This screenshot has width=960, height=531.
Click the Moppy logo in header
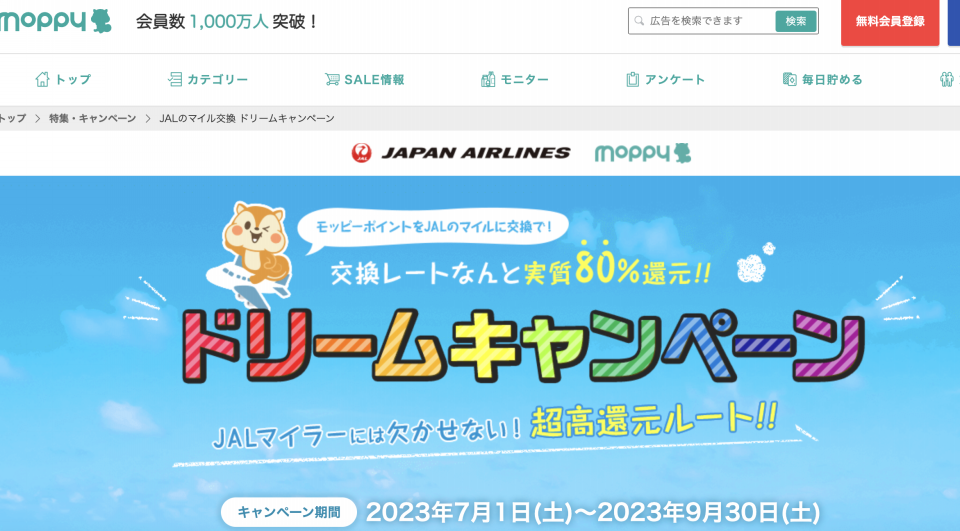(55, 21)
